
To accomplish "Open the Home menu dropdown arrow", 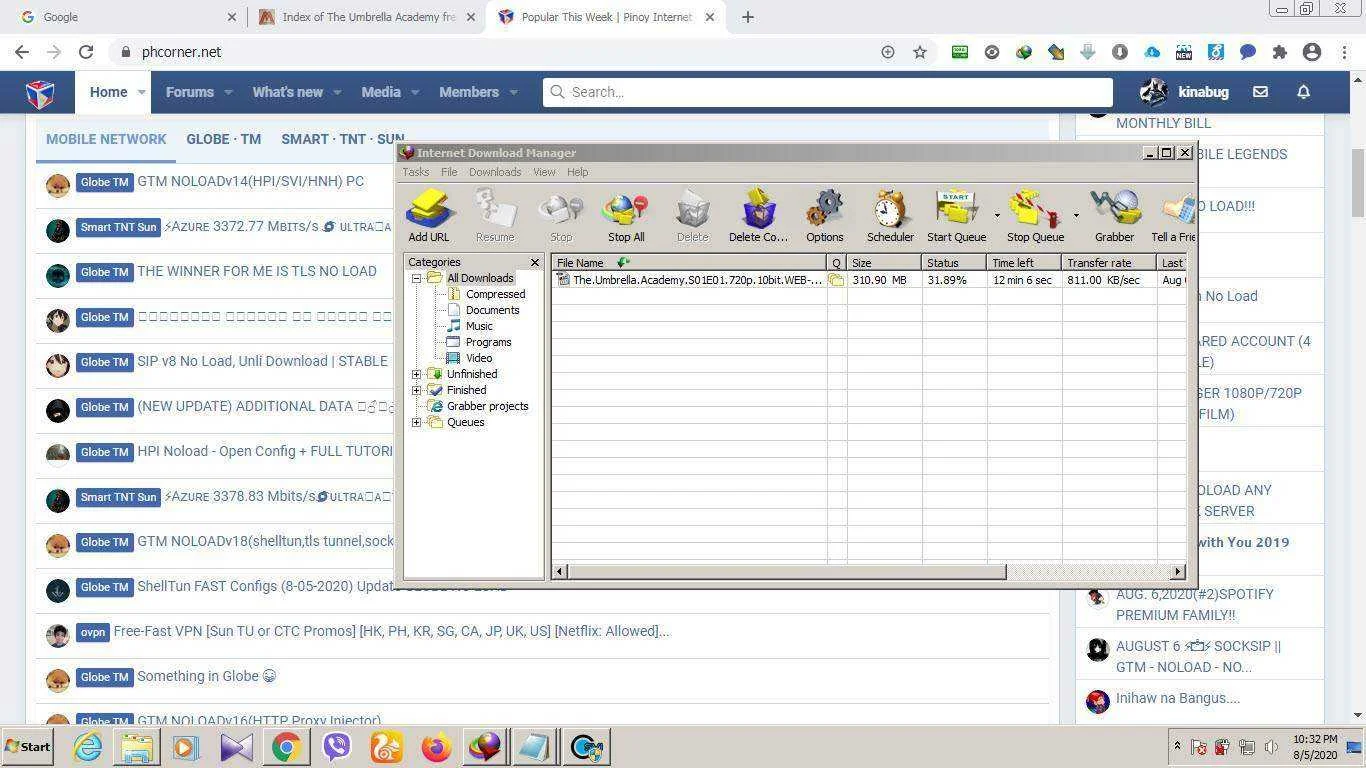I will click(142, 92).
